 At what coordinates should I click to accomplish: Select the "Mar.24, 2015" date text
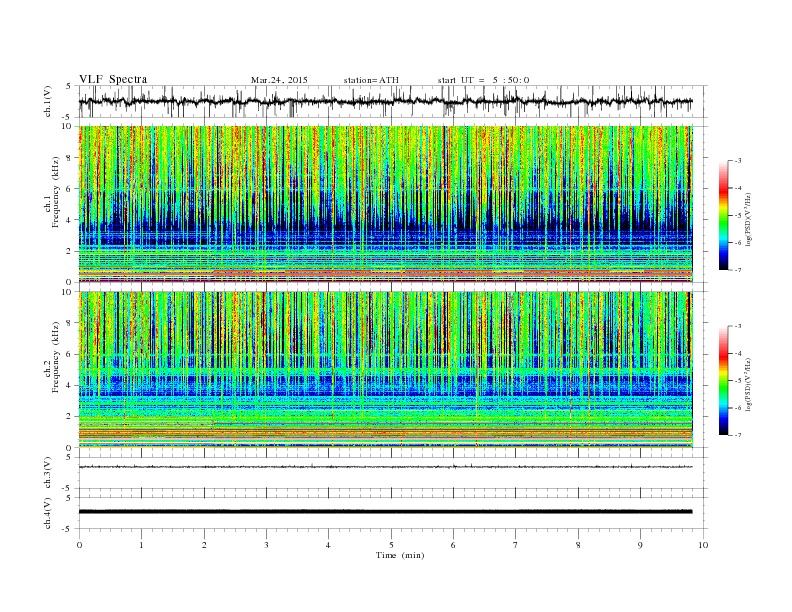(279, 80)
